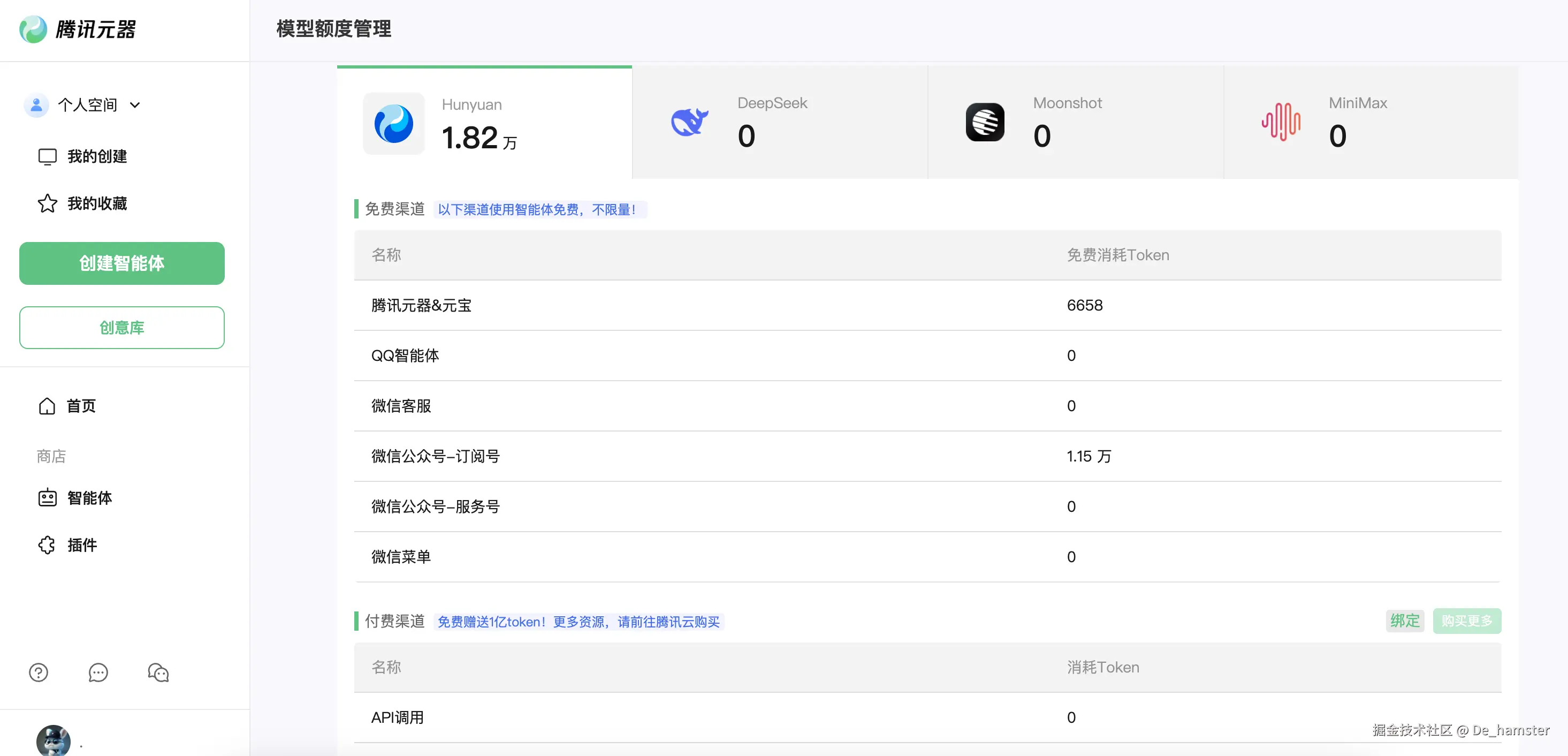Open the feedback chat bubble icon
The image size is (1568, 756).
pyautogui.click(x=98, y=672)
